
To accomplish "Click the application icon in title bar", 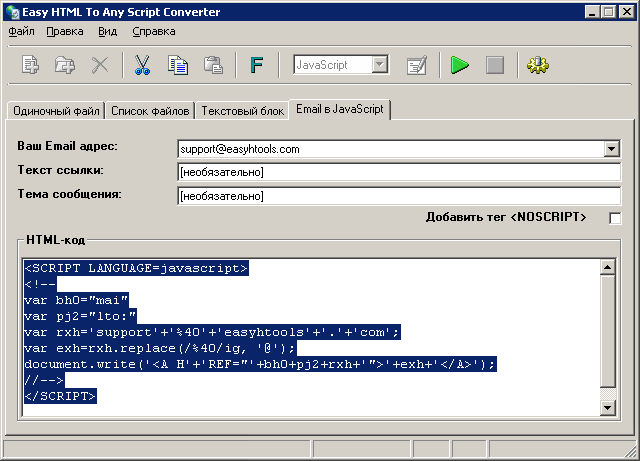I will click(x=13, y=12).
